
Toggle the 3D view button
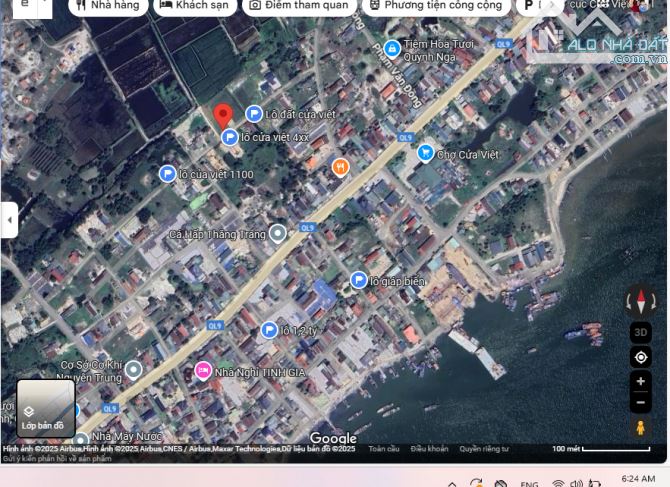pyautogui.click(x=641, y=332)
